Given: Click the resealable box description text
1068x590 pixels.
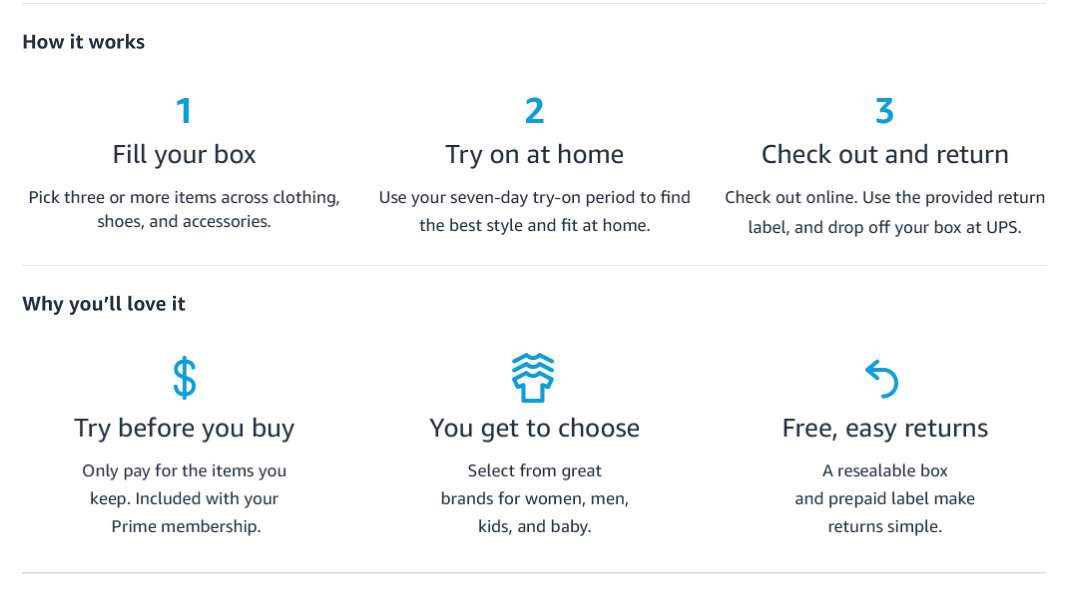Looking at the screenshot, I should (x=885, y=499).
